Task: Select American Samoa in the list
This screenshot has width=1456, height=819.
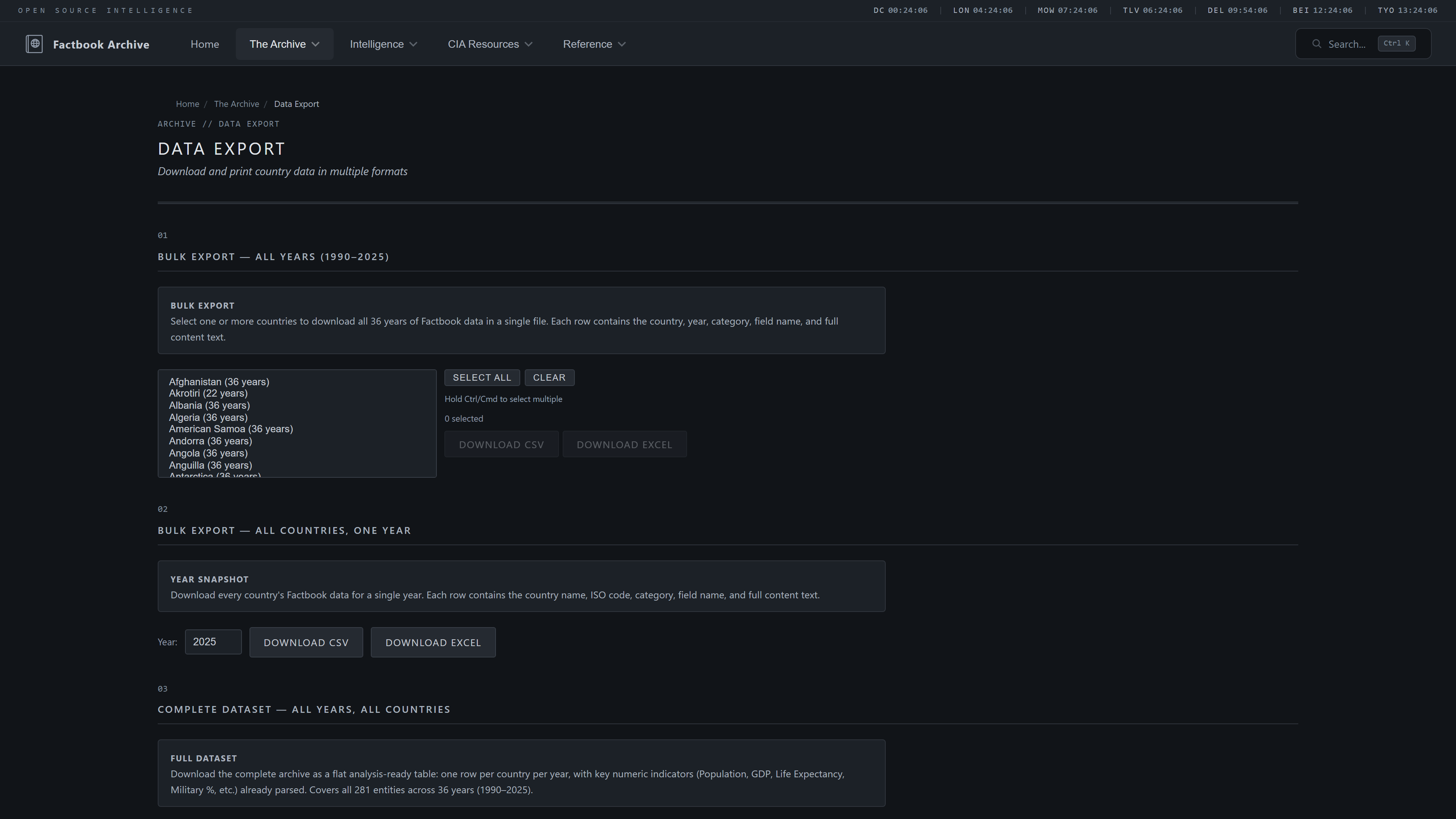Action: click(x=231, y=429)
